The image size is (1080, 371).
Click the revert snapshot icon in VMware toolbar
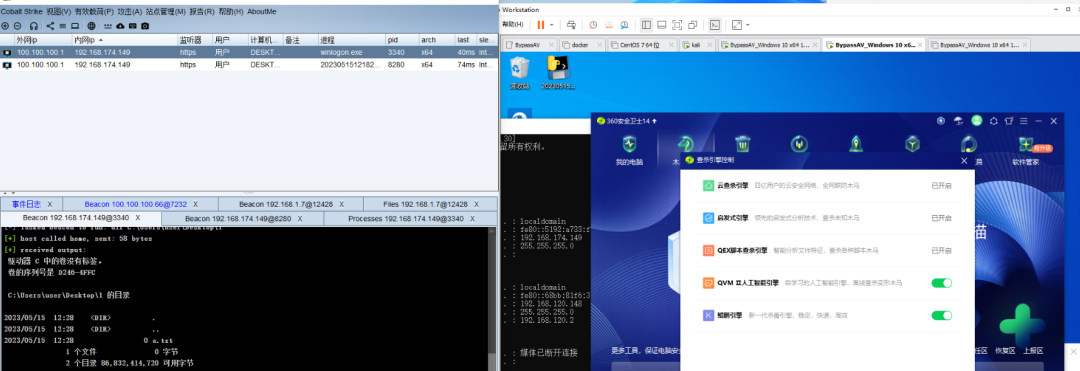[x=608, y=25]
